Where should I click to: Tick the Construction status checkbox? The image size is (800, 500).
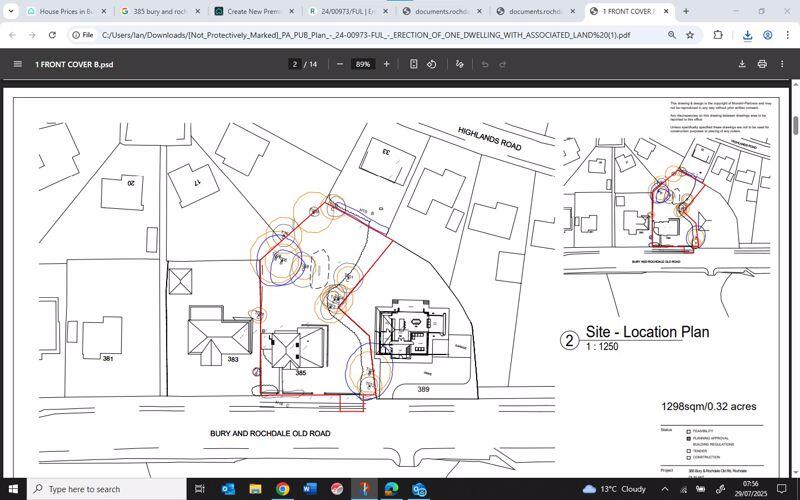689,457
